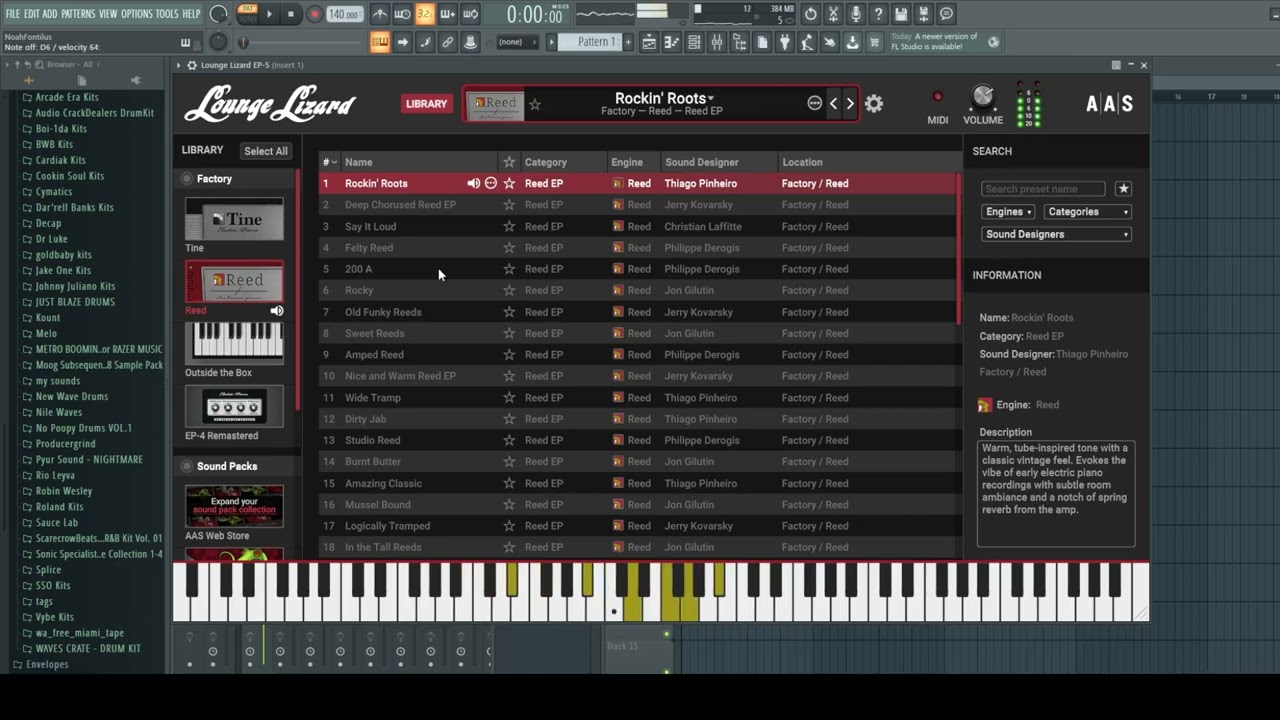This screenshot has width=1280, height=720.
Task: Click the 140 tempo field
Action: 344,14
